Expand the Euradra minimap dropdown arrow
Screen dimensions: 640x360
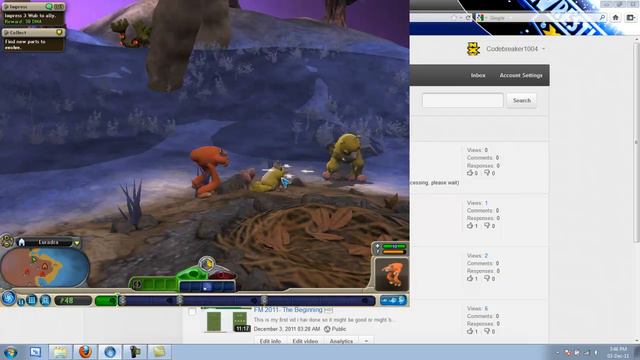tap(77, 243)
